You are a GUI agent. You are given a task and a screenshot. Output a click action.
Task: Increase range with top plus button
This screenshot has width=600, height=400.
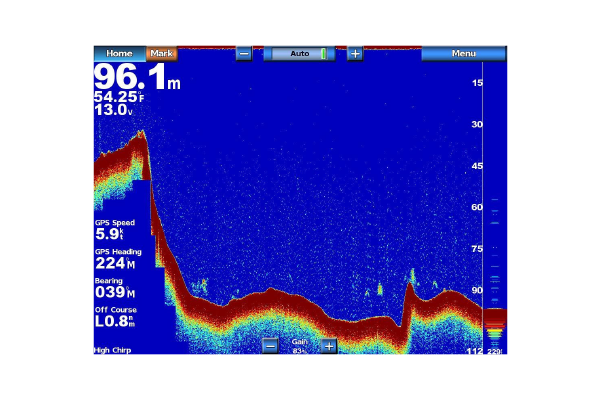354,53
